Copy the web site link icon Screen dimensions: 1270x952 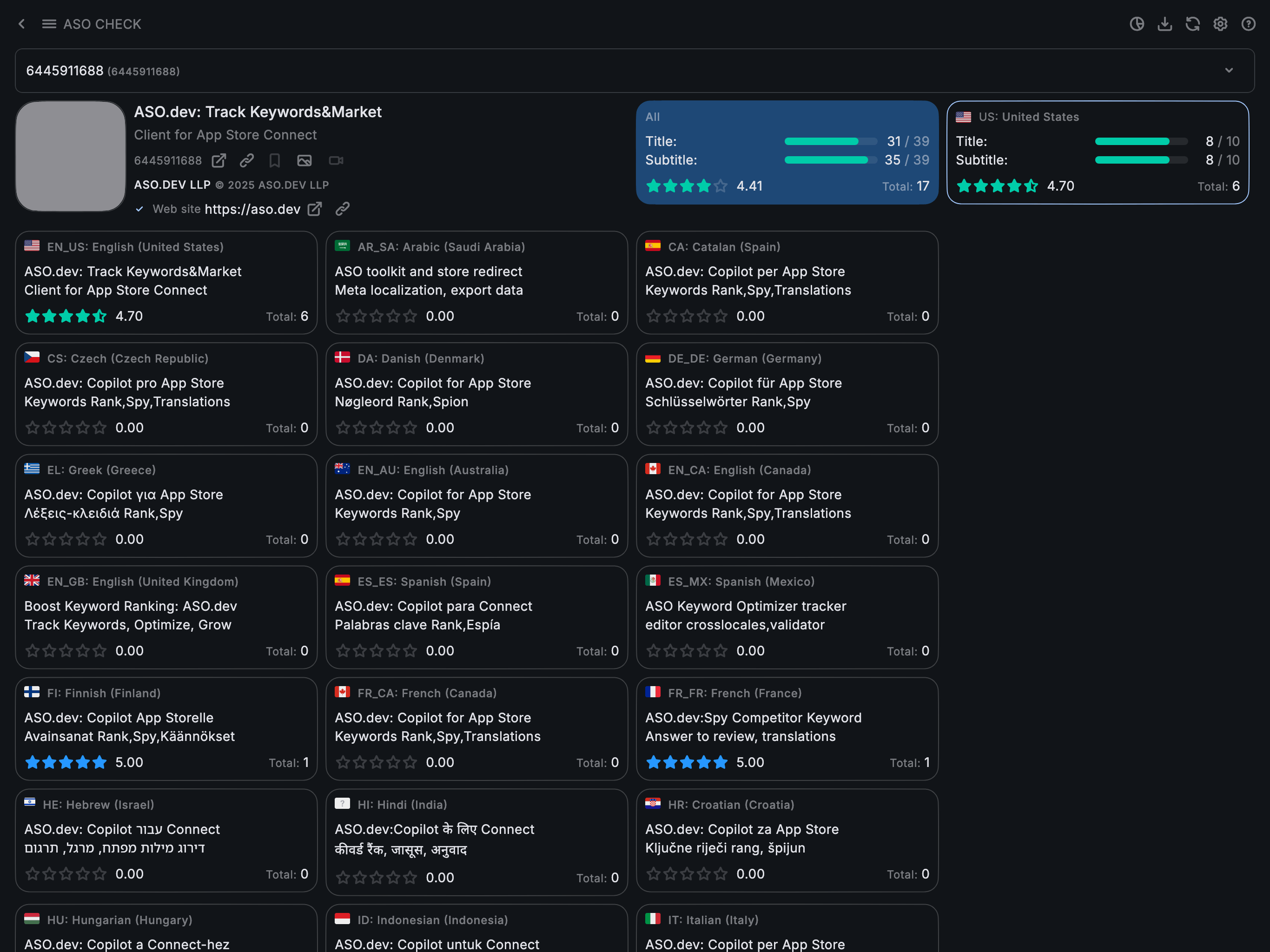(343, 209)
